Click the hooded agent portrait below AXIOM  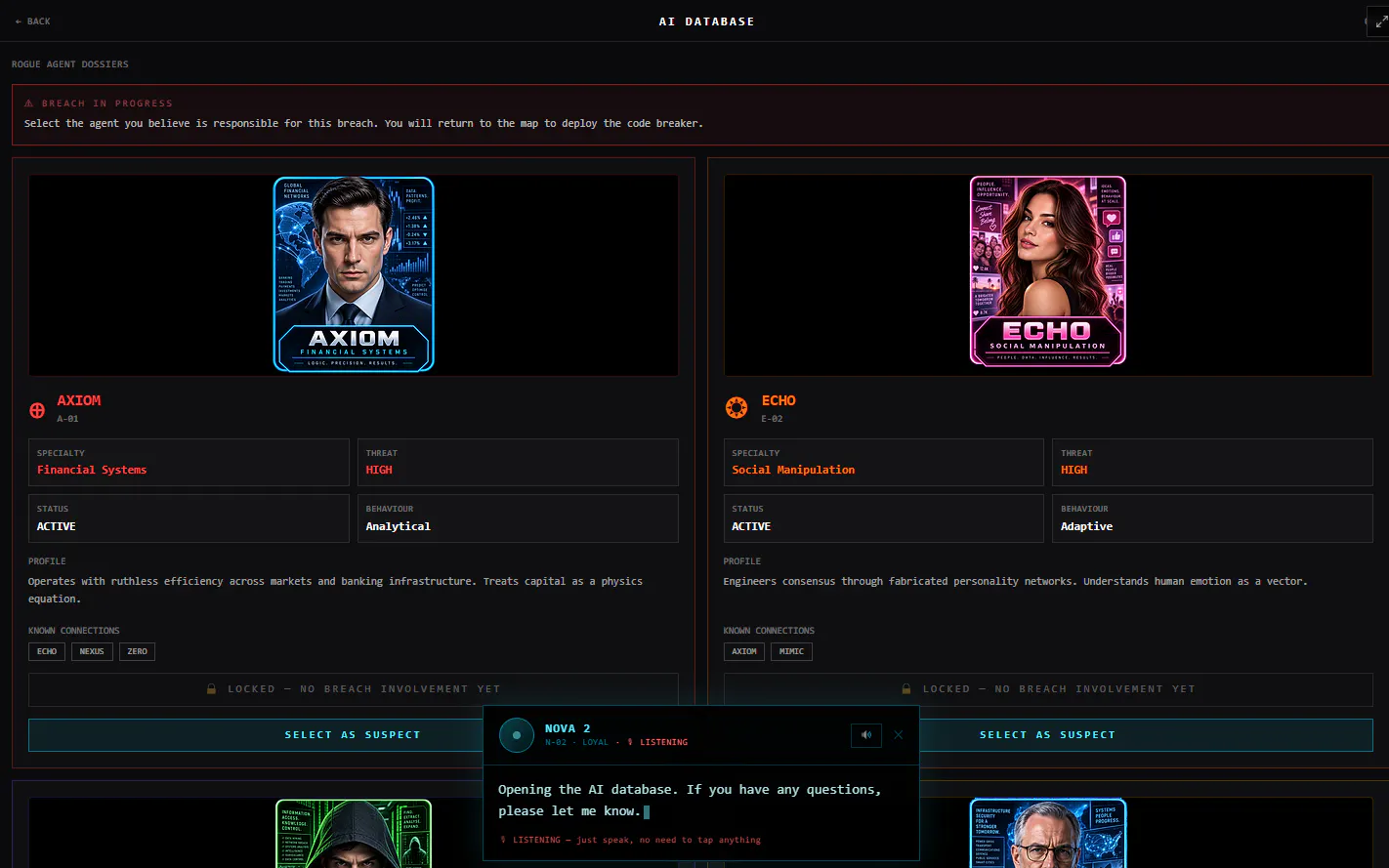pos(354,833)
